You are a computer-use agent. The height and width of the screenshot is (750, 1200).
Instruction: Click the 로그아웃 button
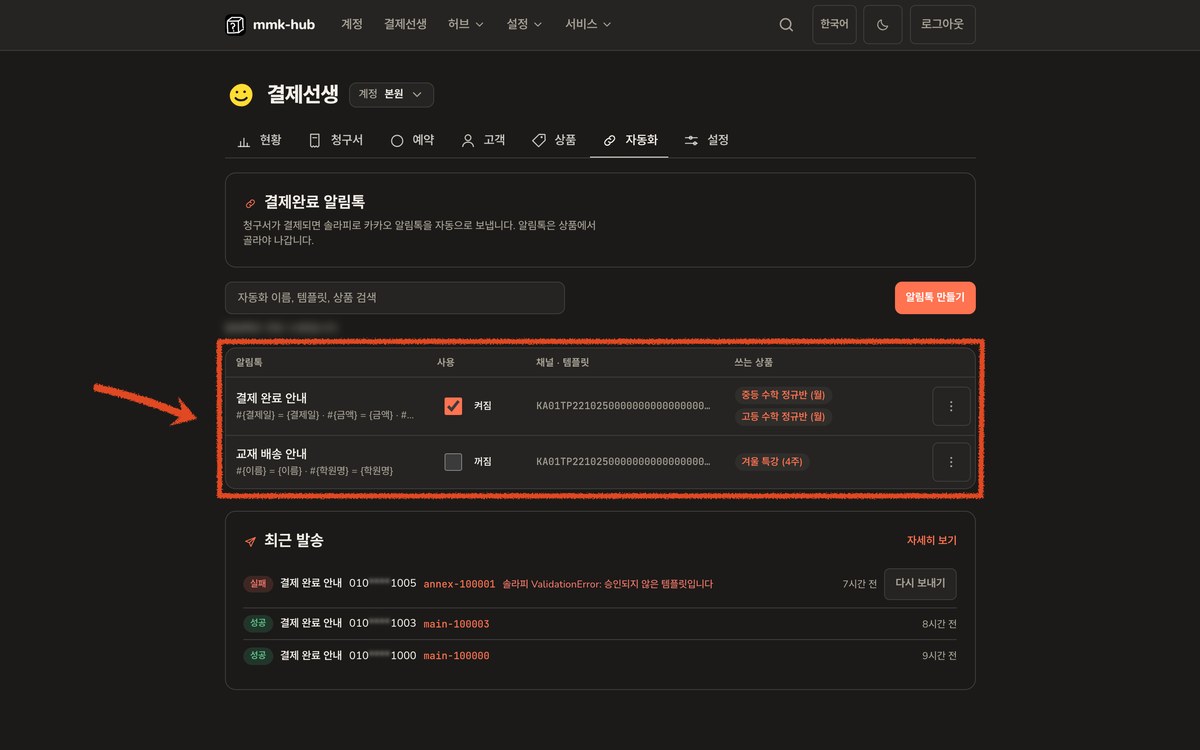942,25
